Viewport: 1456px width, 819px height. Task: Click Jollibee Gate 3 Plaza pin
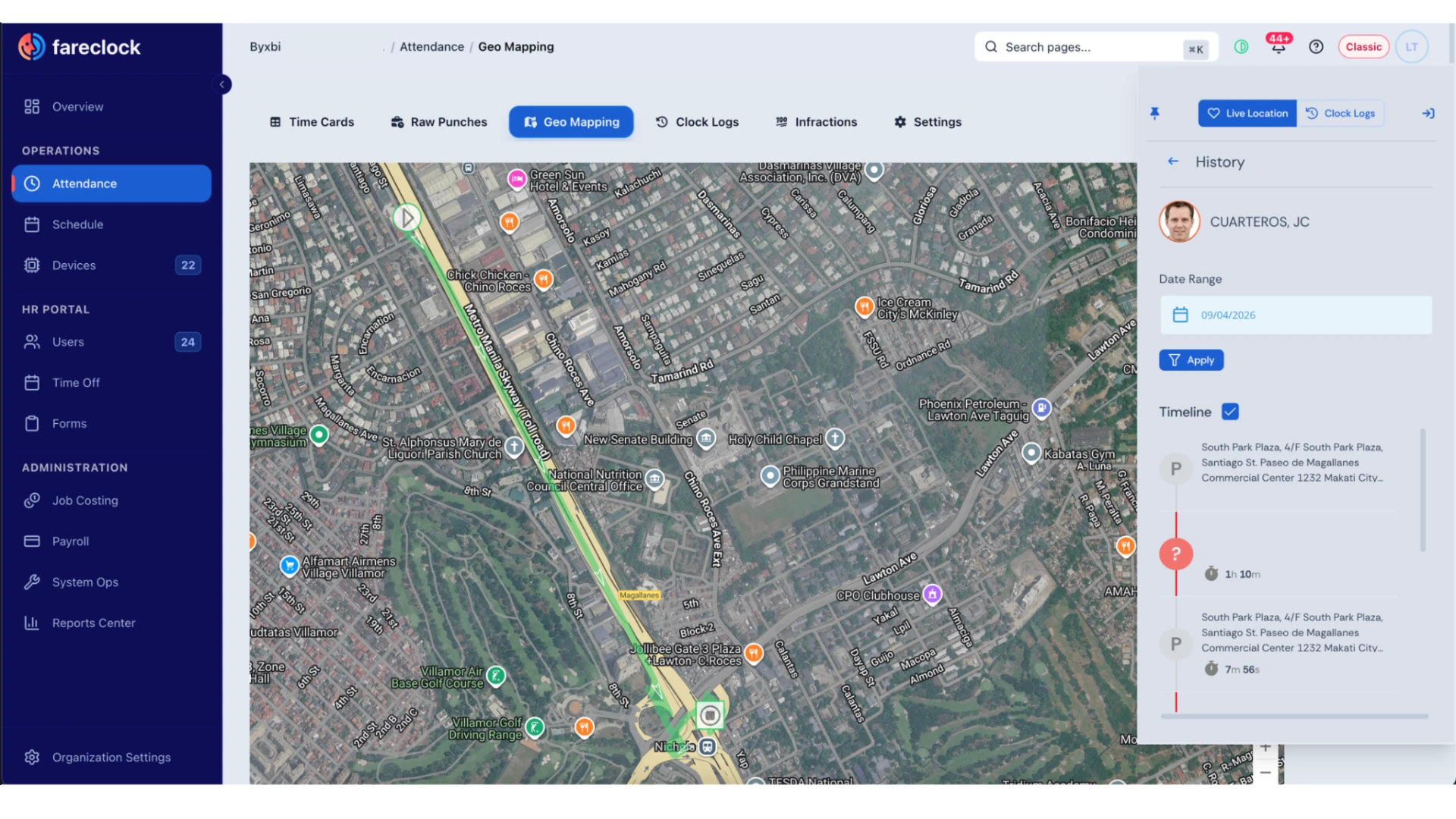(x=753, y=653)
